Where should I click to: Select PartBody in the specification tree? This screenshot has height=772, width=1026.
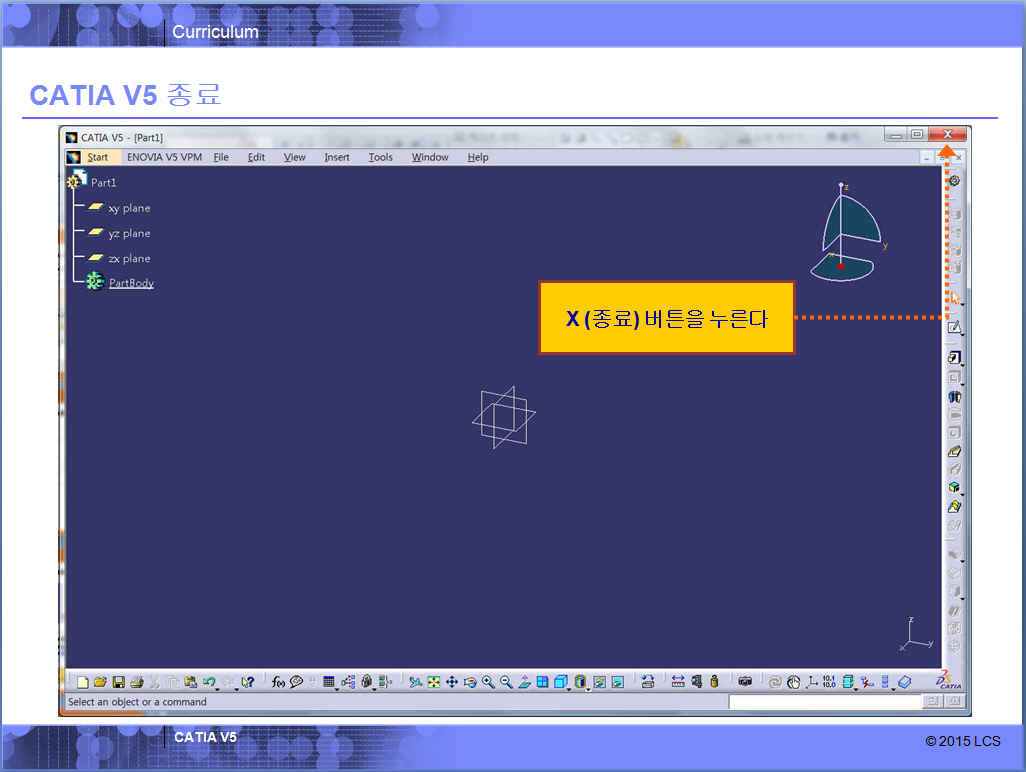131,283
